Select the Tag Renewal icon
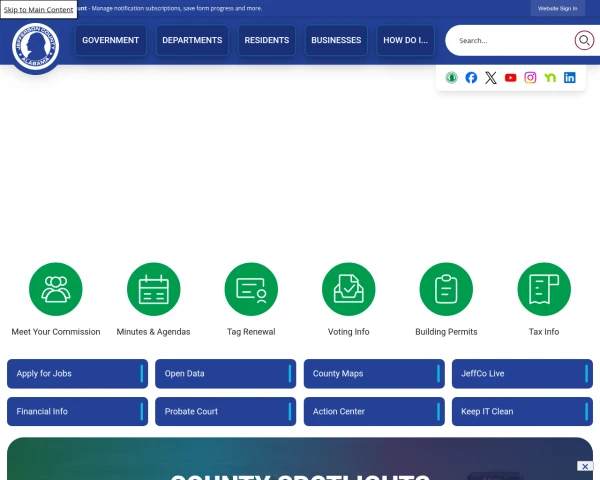This screenshot has width=600, height=480. (x=251, y=289)
